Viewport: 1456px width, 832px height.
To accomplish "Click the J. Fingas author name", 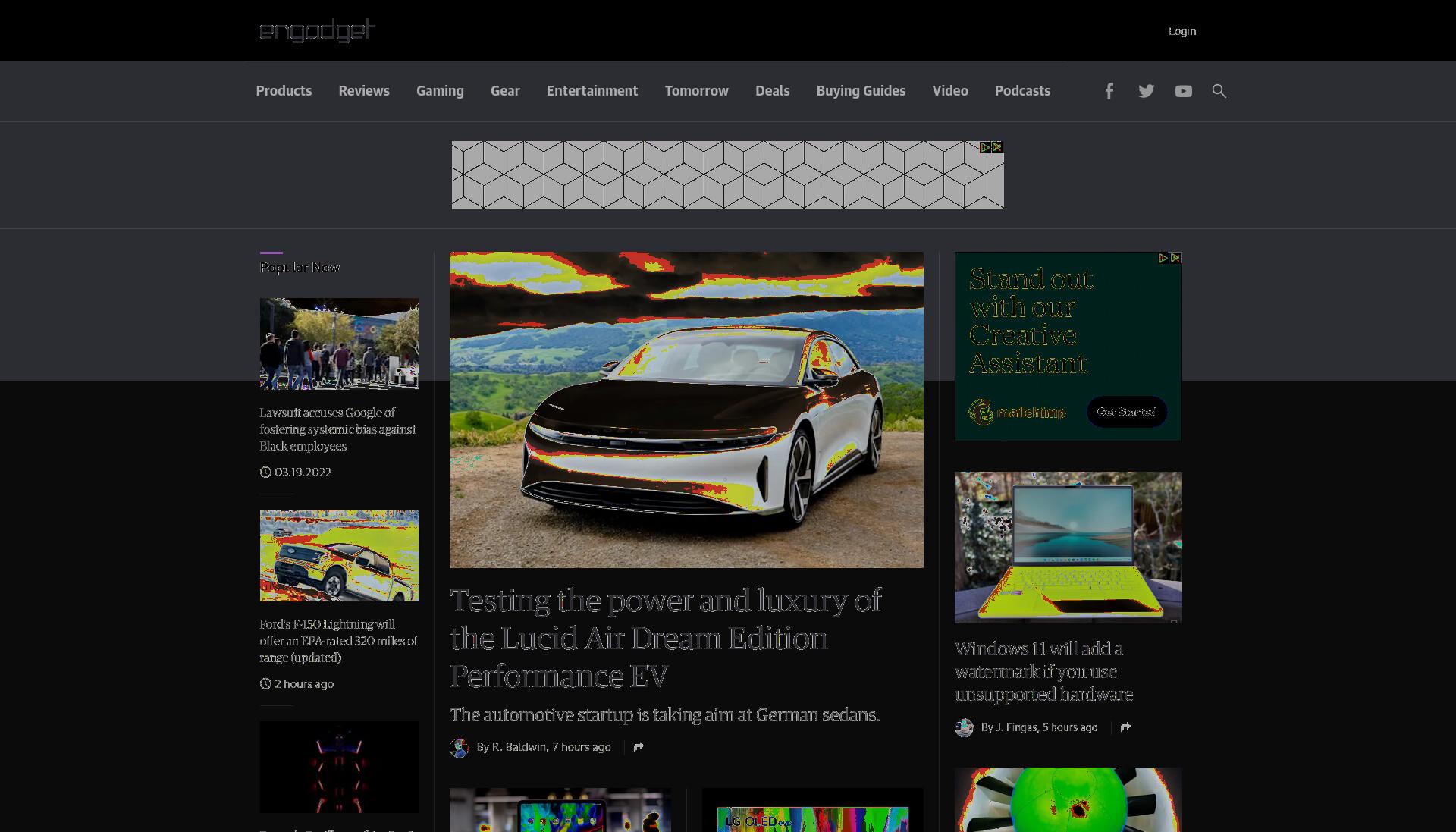I will pyautogui.click(x=1016, y=727).
